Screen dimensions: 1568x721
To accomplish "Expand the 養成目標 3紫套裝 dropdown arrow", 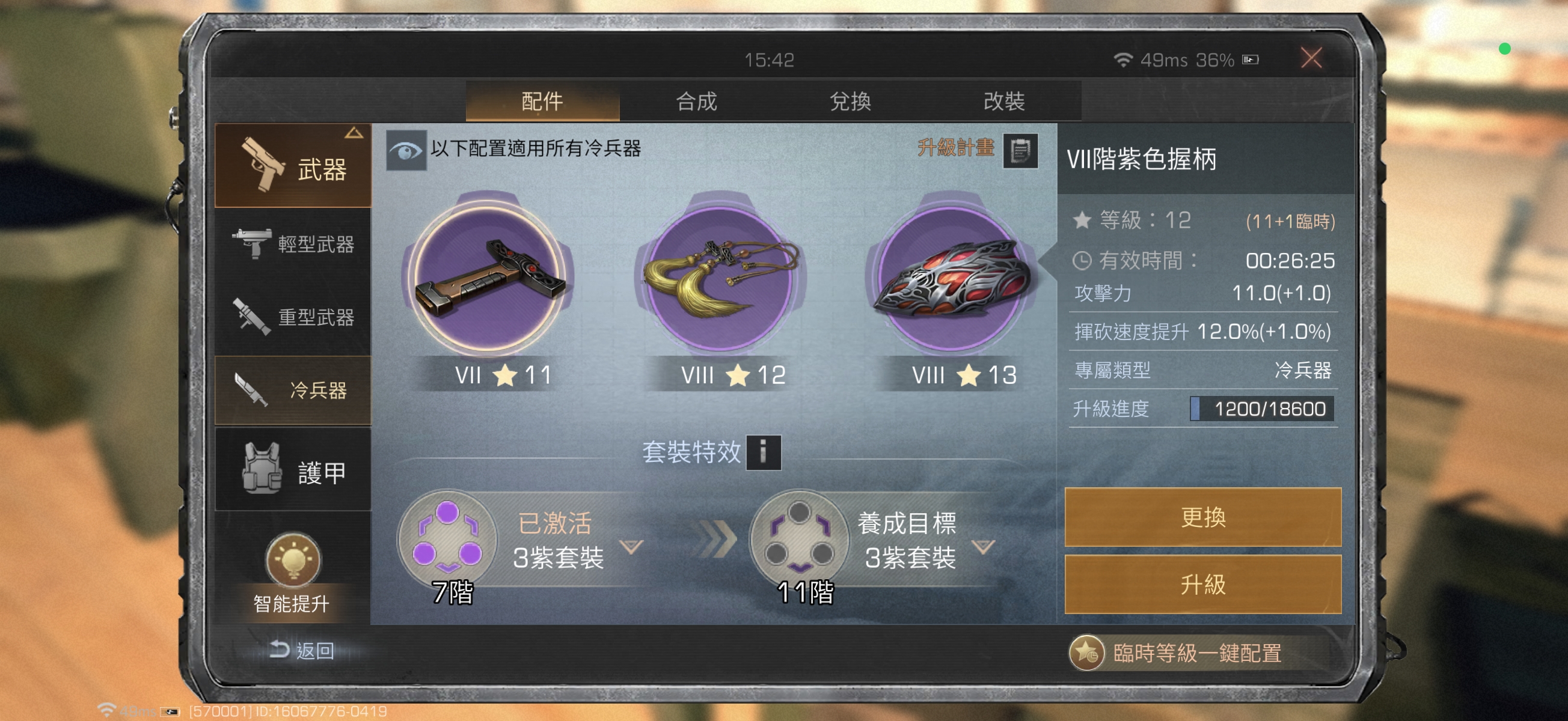I will tap(983, 546).
